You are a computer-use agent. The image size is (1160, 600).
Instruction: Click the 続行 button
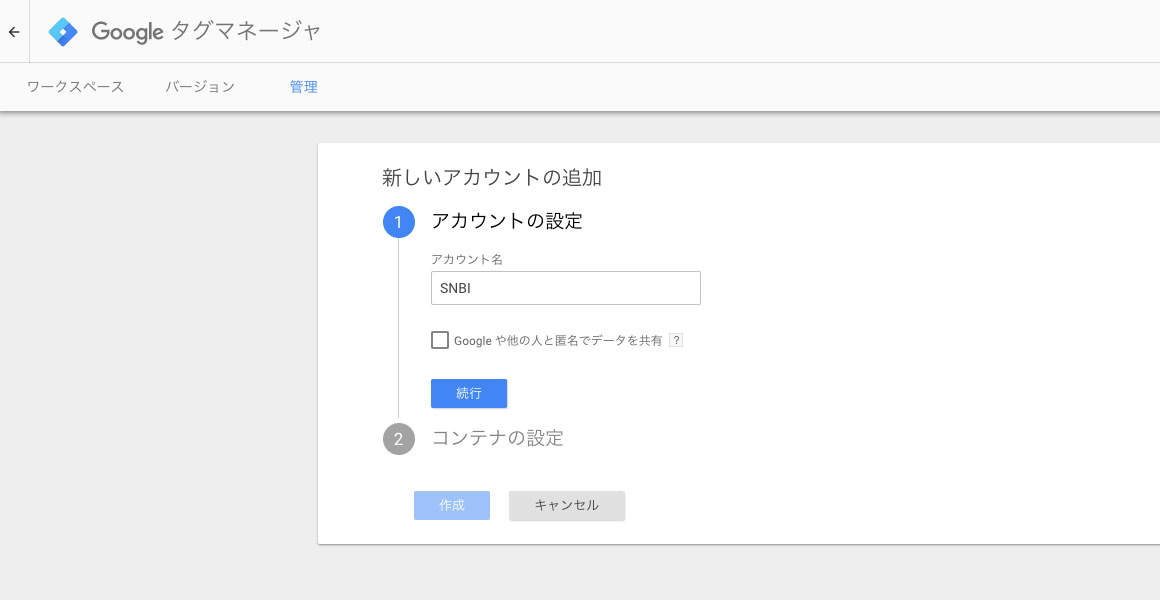[x=469, y=394]
